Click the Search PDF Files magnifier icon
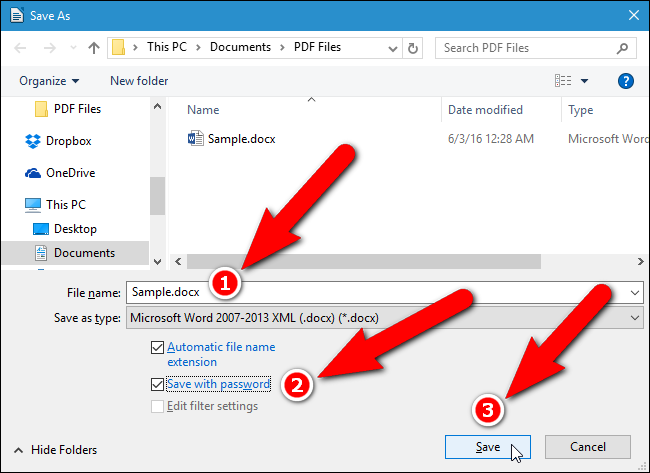Screen dimensions: 650x473 click(622, 48)
